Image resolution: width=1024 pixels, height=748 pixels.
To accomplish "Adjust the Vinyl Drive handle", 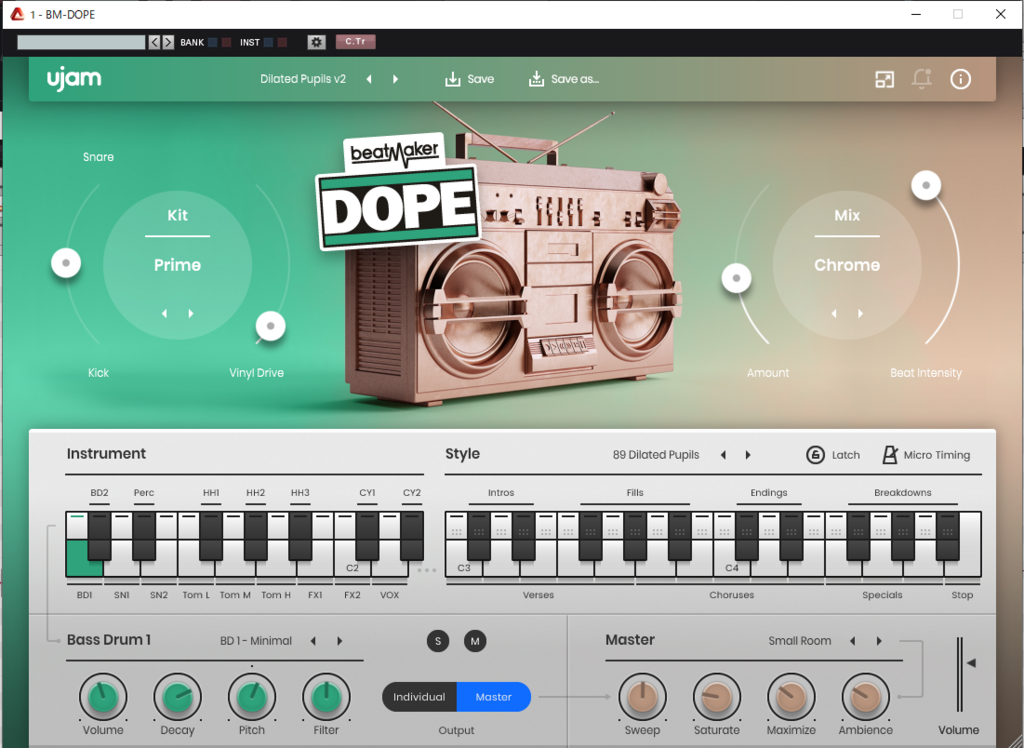I will pos(270,325).
